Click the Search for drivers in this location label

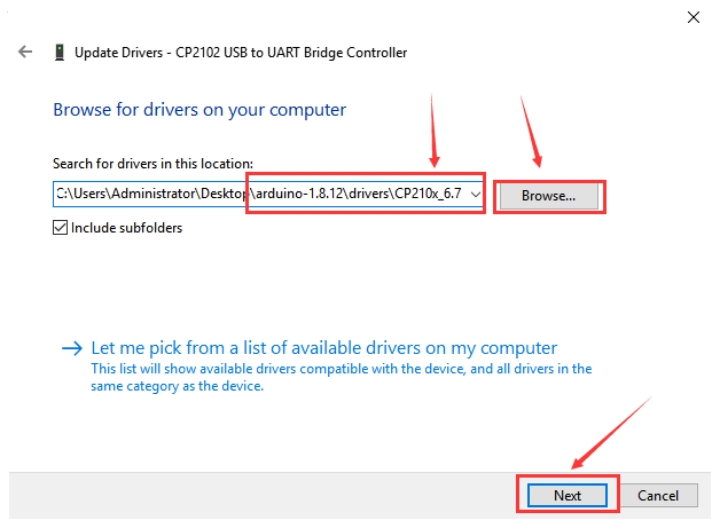153,163
